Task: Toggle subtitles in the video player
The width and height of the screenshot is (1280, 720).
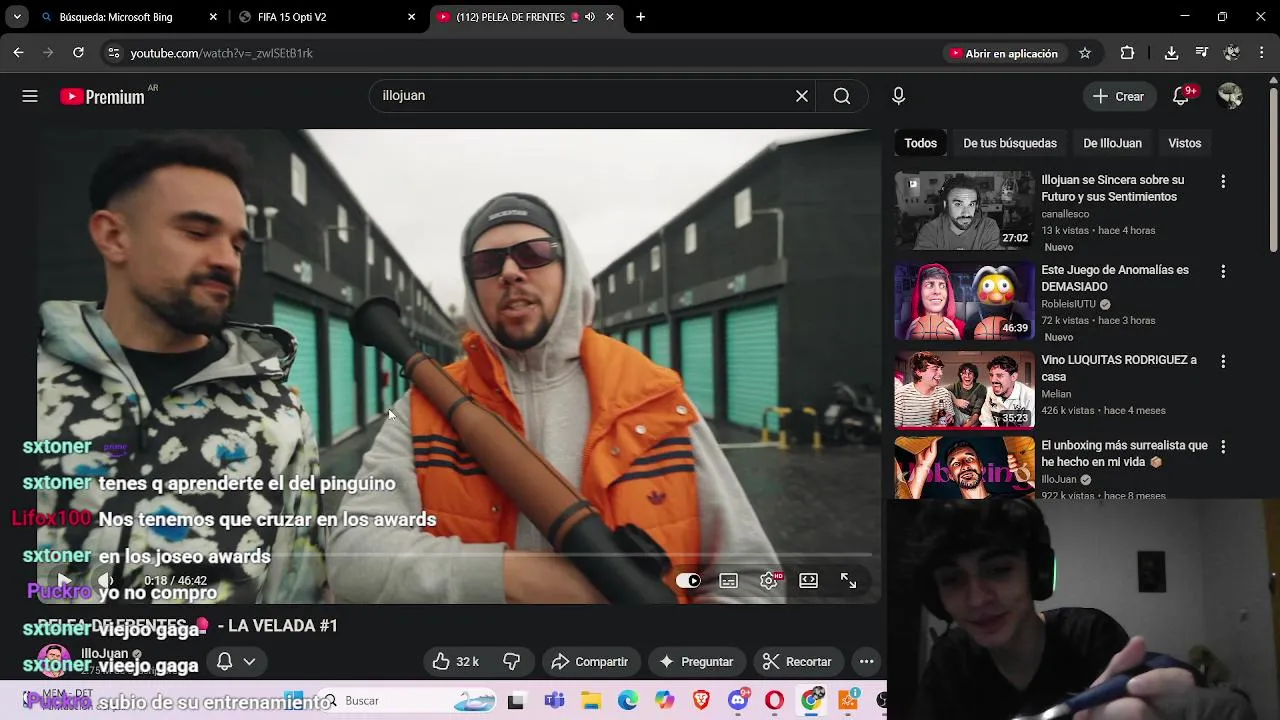Action: click(x=729, y=580)
